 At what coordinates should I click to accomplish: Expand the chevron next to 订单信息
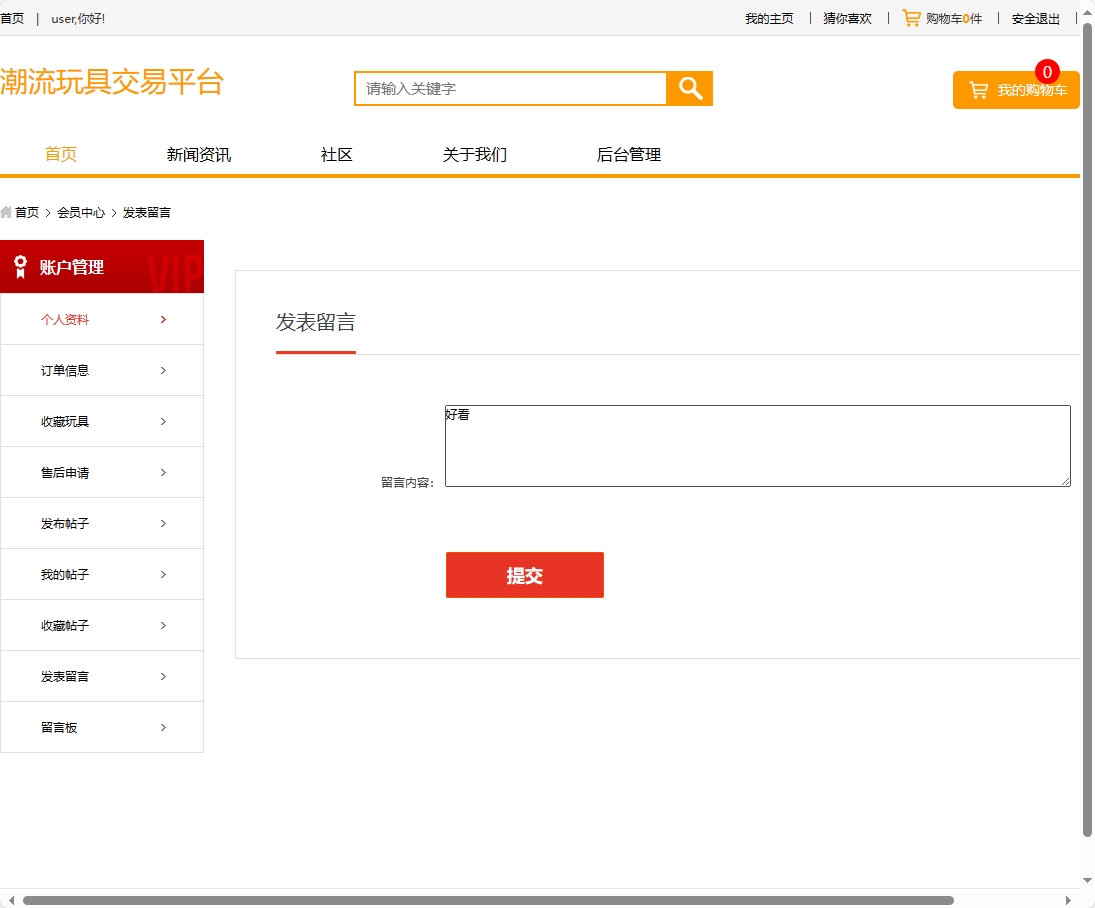(163, 370)
